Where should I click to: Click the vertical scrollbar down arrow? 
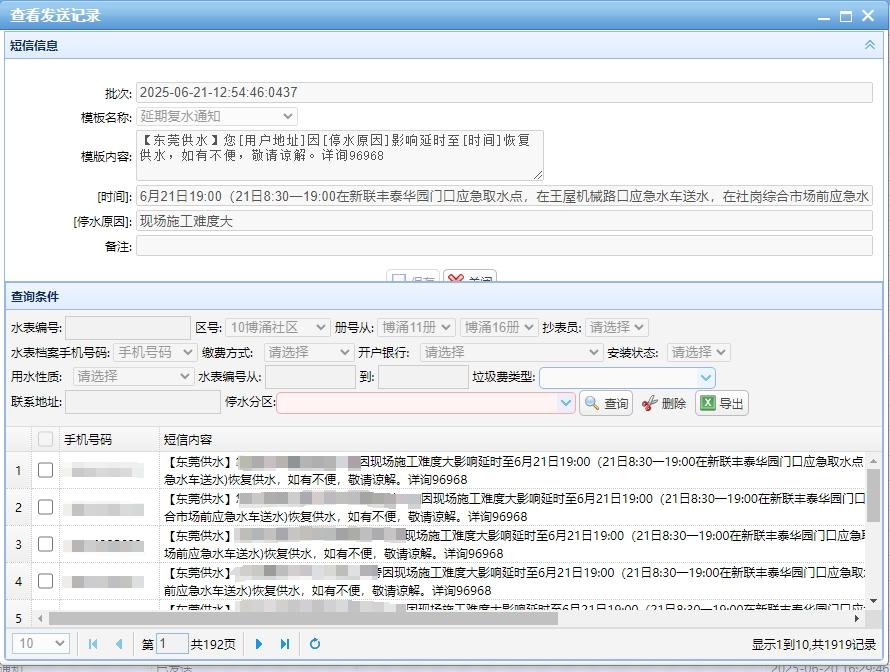(x=873, y=600)
